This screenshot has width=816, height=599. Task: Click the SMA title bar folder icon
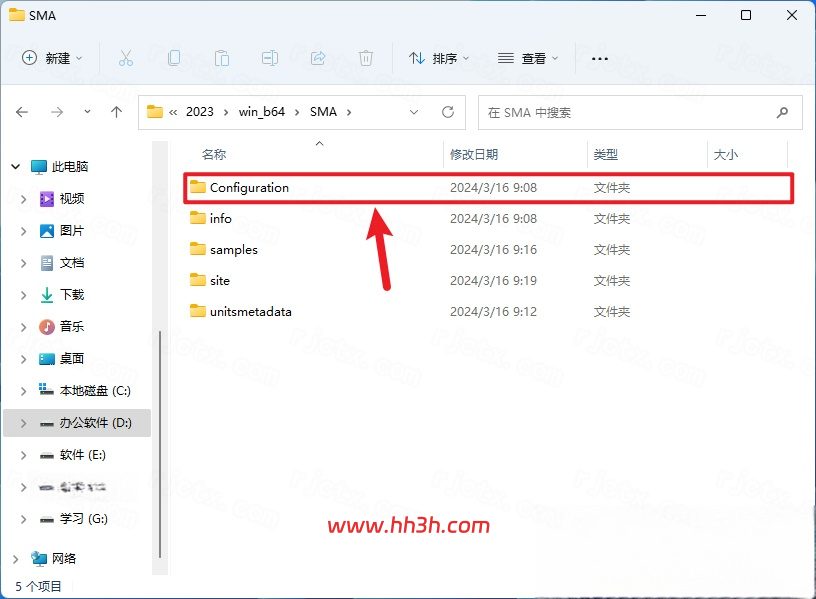click(17, 15)
